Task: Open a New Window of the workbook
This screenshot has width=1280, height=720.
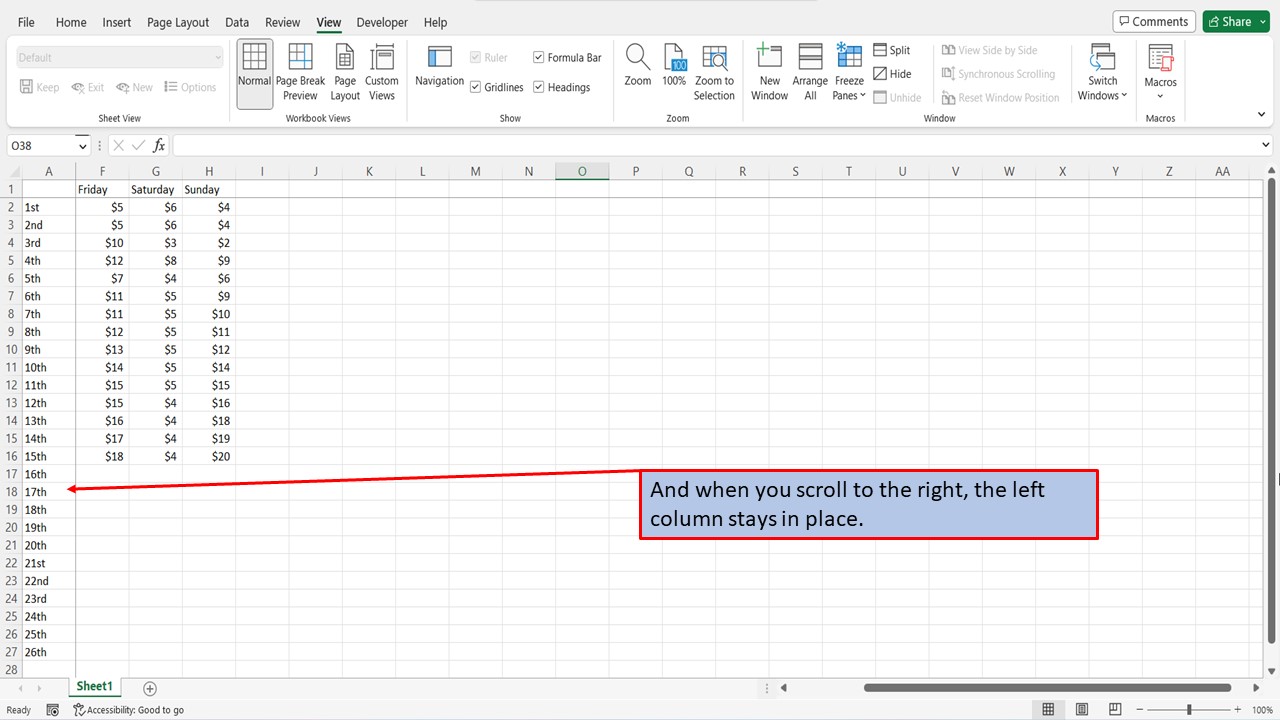Action: pyautogui.click(x=769, y=70)
